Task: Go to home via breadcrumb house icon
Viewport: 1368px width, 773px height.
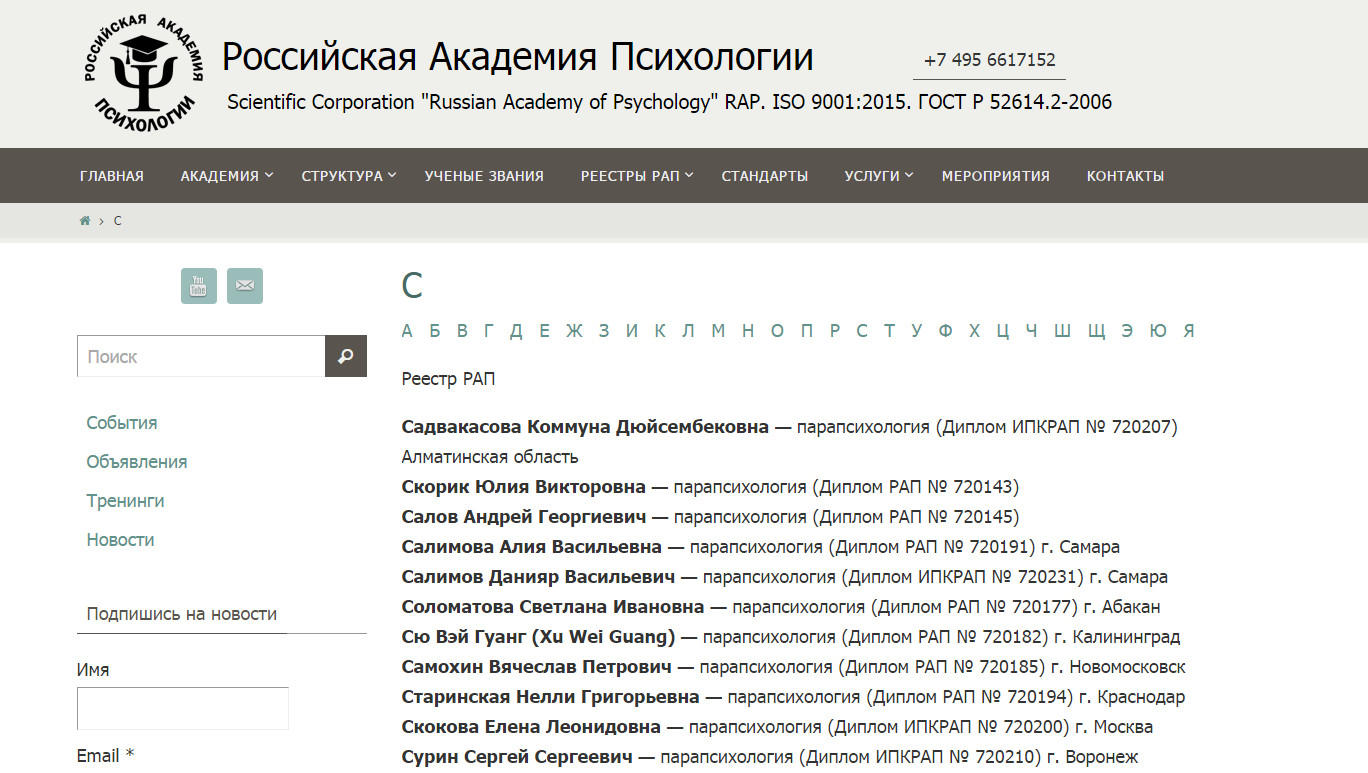Action: (85, 221)
